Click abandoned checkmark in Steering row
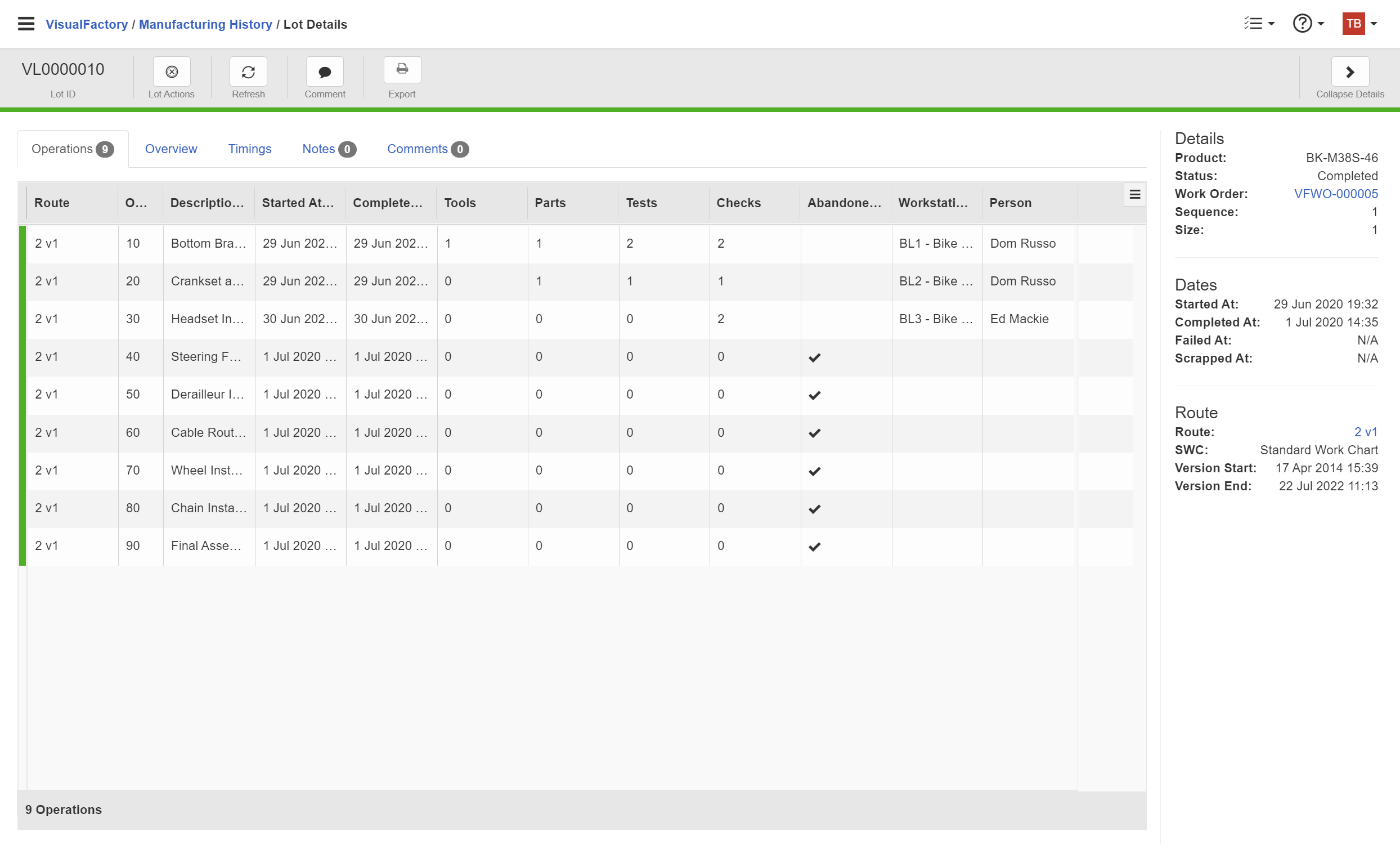This screenshot has width=1400, height=850. 814,357
